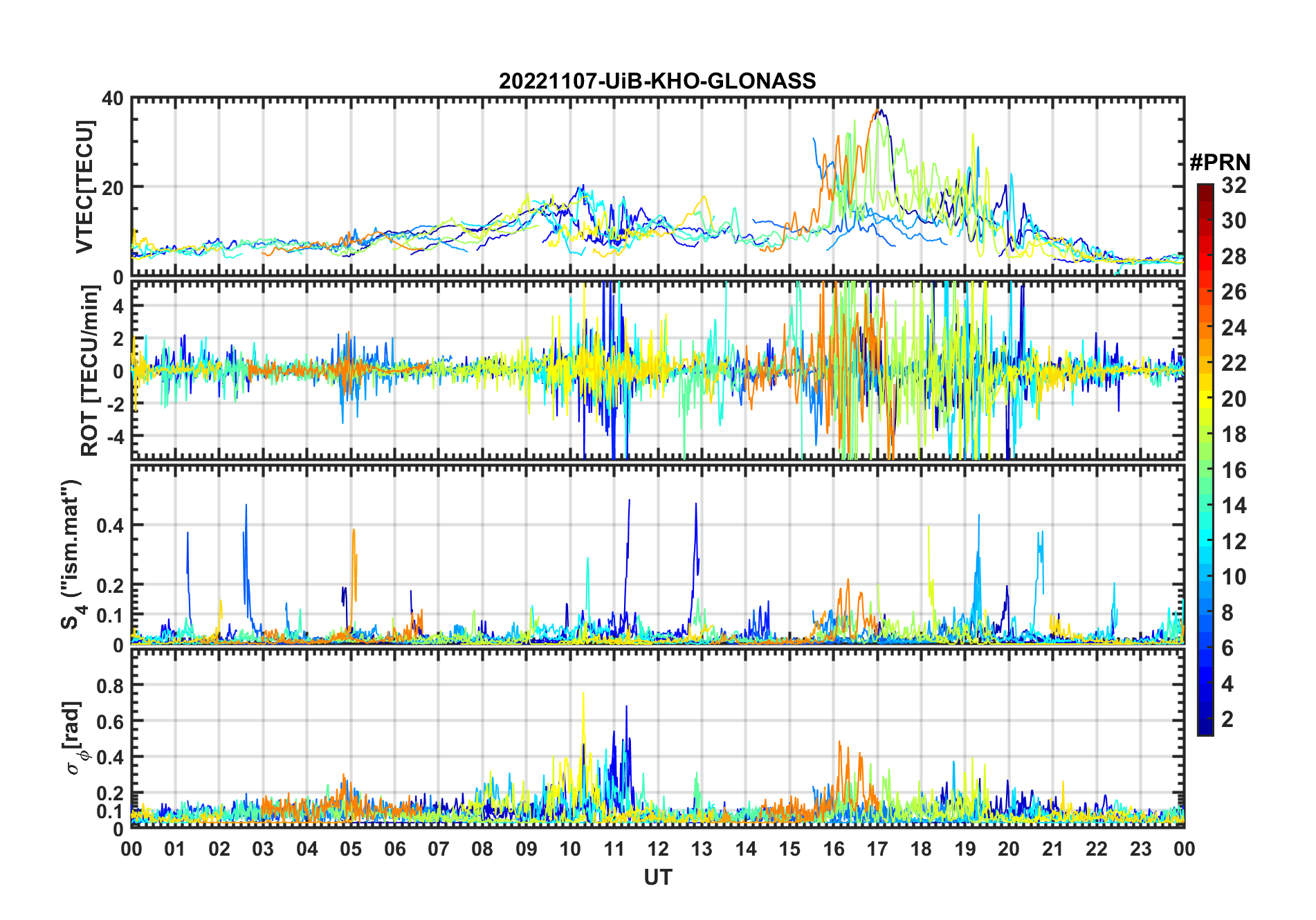The width and height of the screenshot is (1316, 920).
Task: Click colorbar tick label 16
Action: [1234, 470]
